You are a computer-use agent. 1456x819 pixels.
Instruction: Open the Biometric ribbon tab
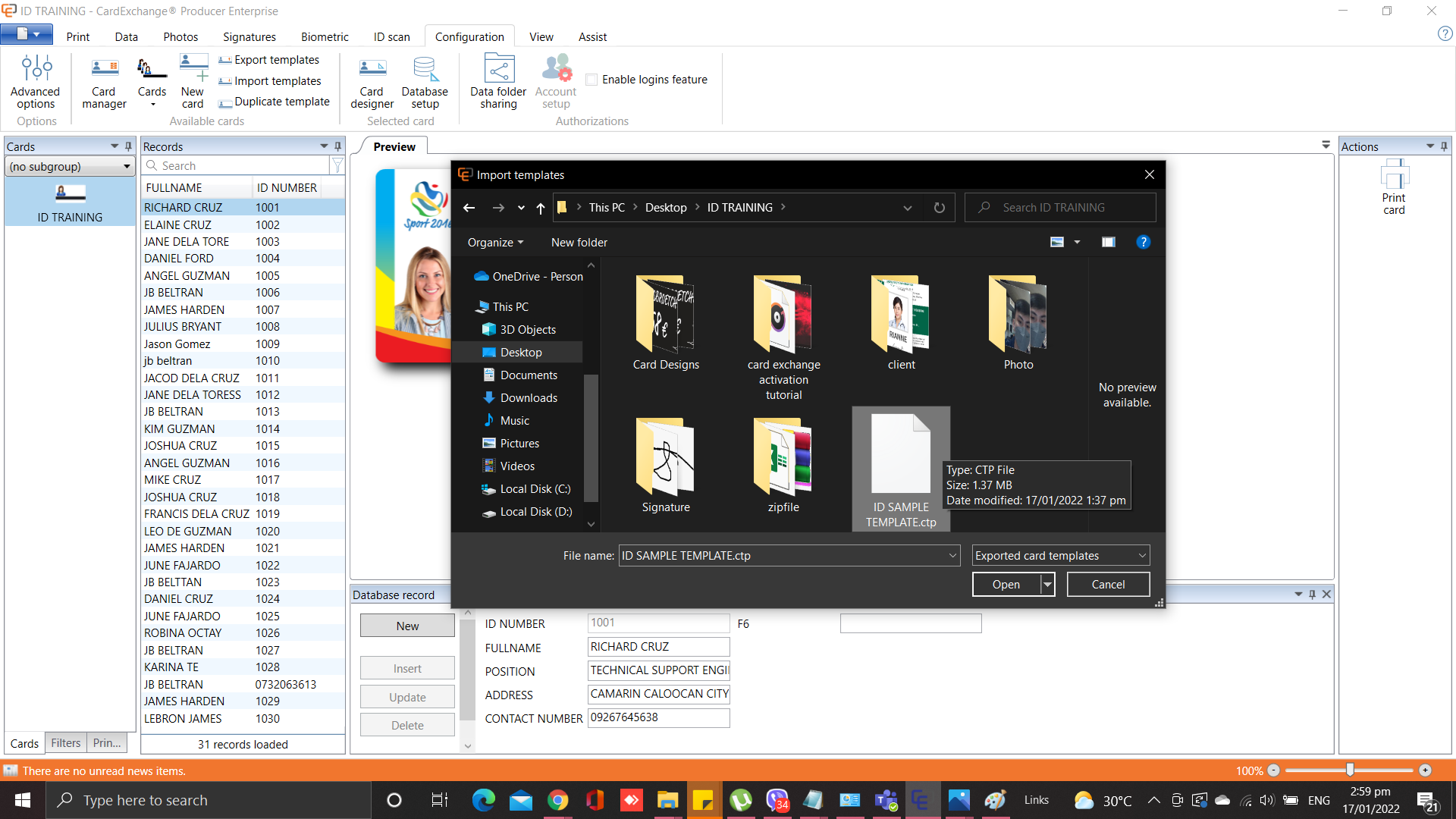click(x=325, y=36)
